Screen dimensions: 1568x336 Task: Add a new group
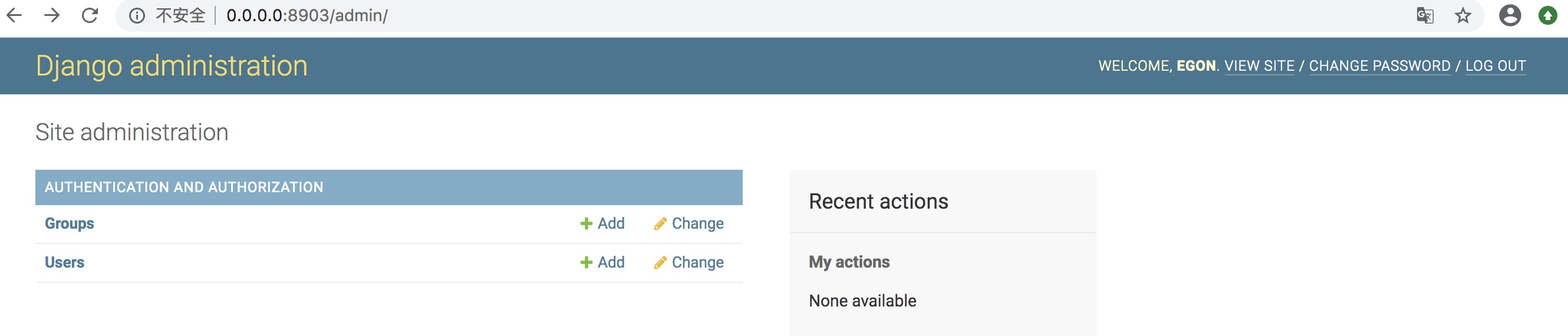click(602, 223)
